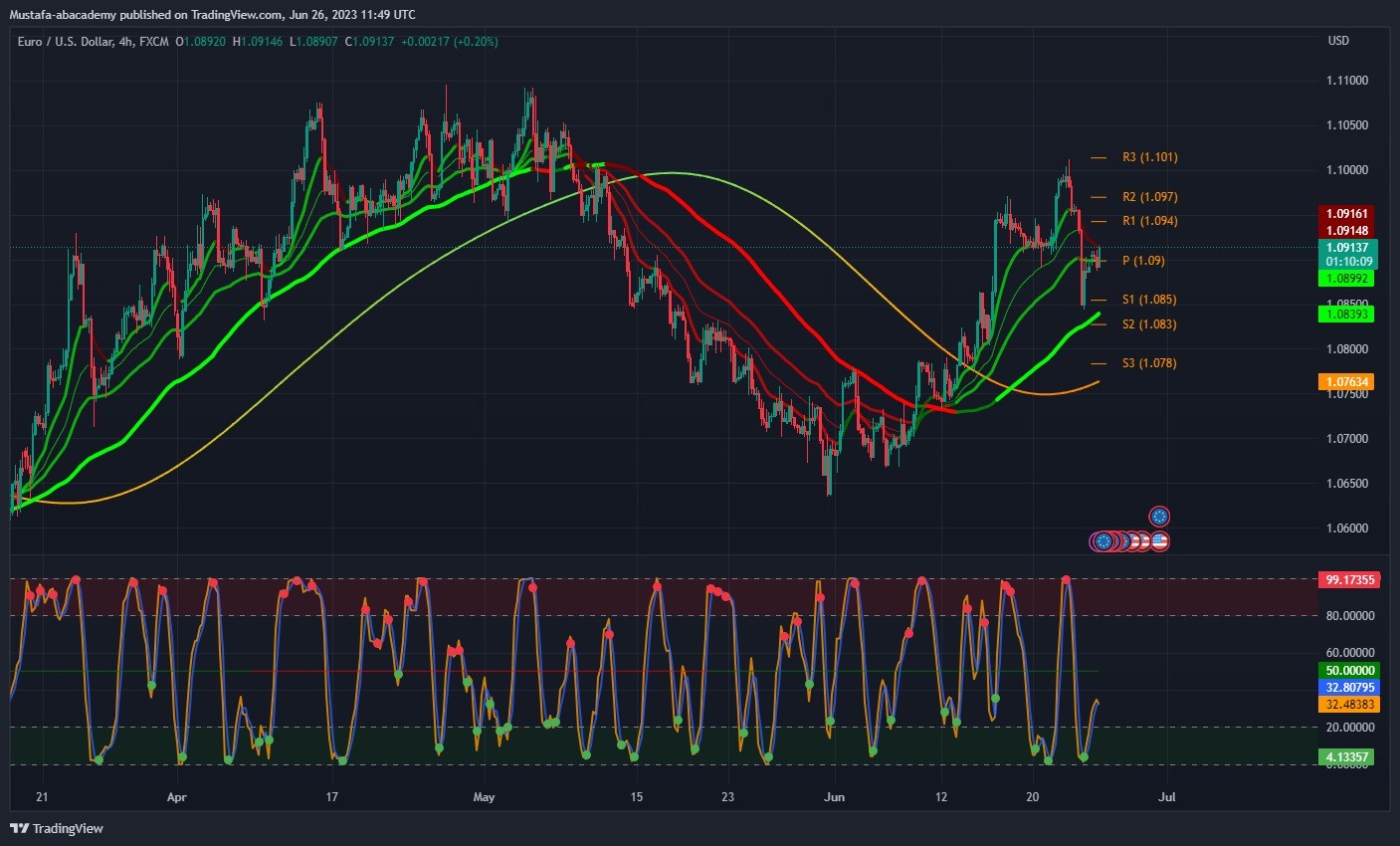Click the May label on time axis
Image resolution: width=1400 pixels, height=846 pixels.
[484, 797]
